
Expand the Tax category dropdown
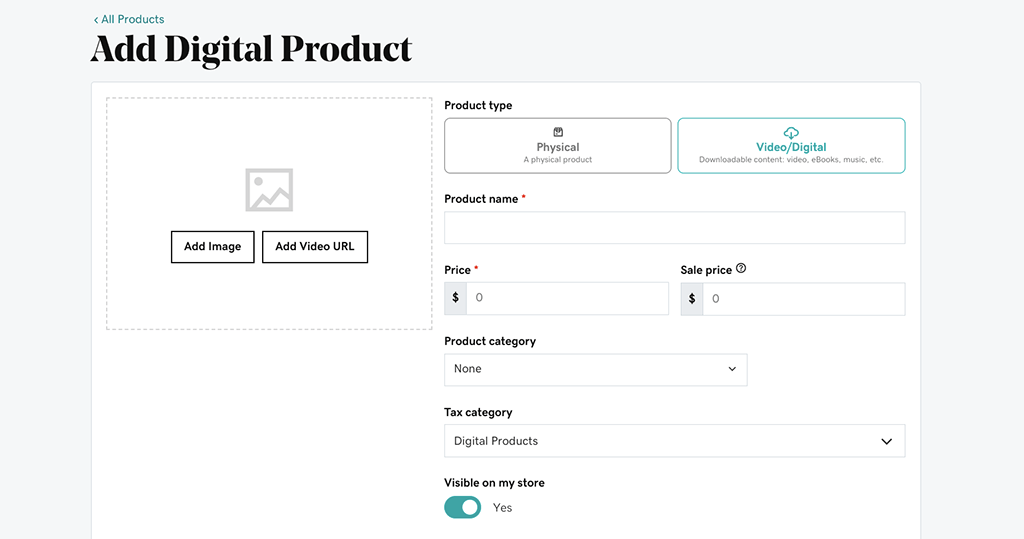point(674,441)
